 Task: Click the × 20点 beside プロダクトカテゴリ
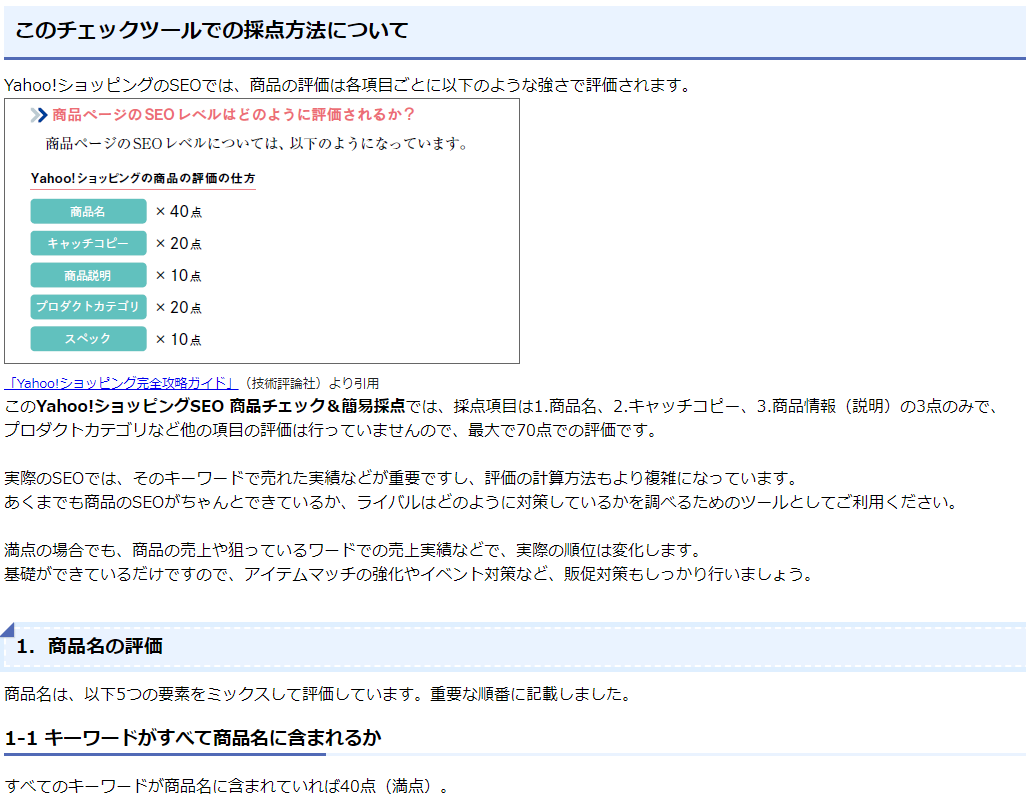(179, 307)
